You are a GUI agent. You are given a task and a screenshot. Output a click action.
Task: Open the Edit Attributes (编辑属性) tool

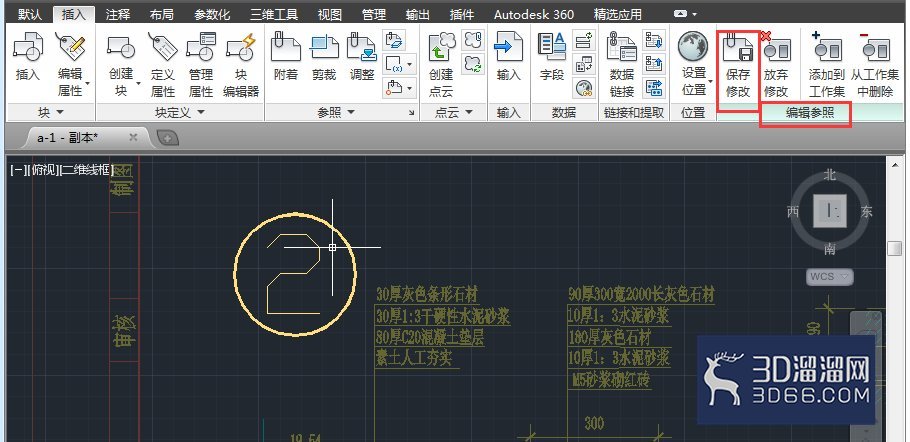70,64
